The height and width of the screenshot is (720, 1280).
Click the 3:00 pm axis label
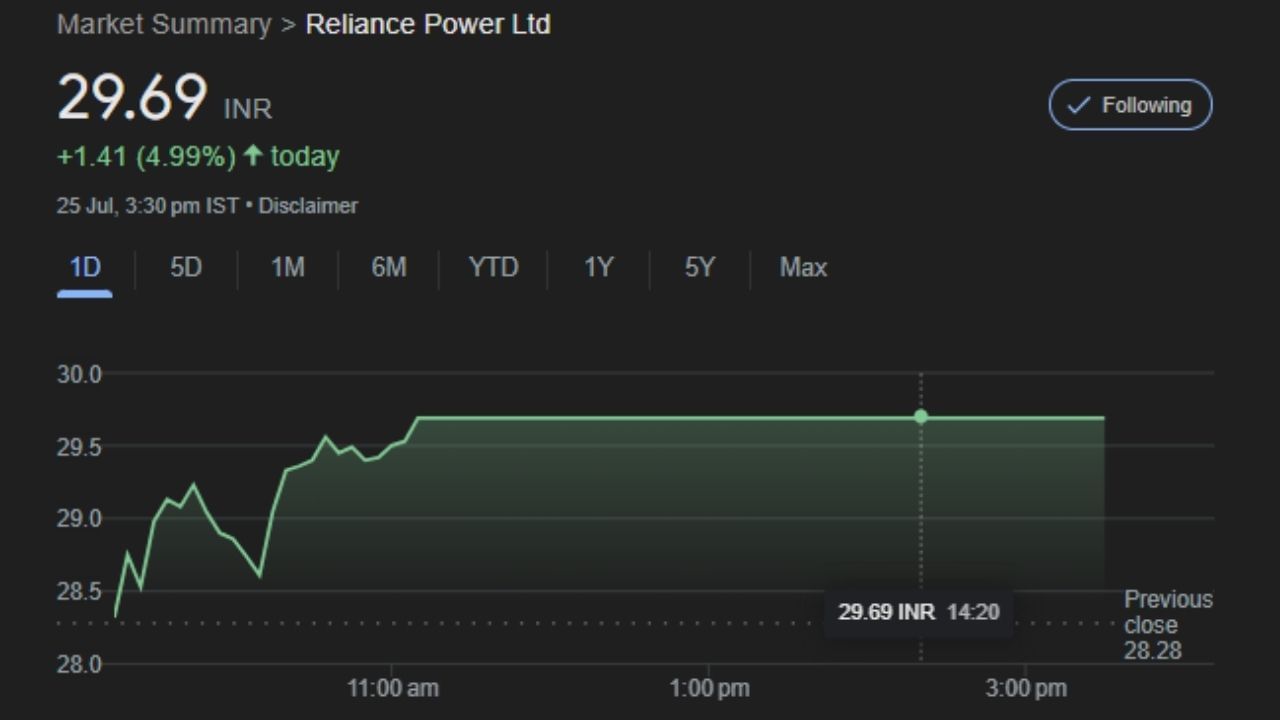click(1027, 688)
